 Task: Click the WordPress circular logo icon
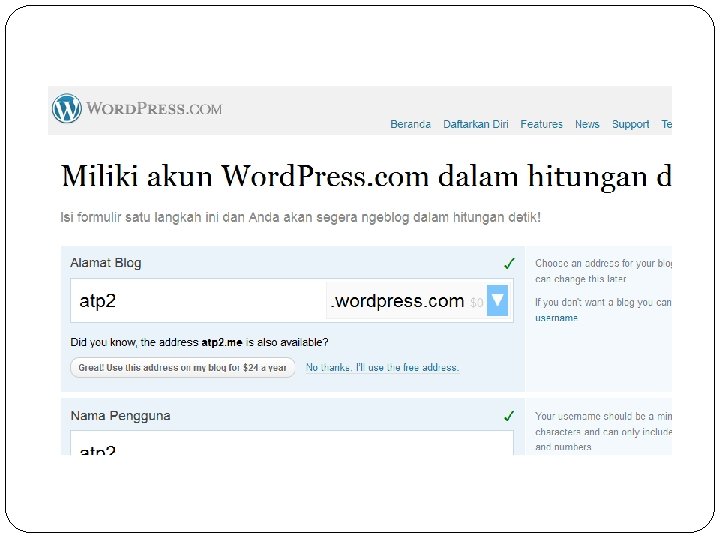coord(67,108)
